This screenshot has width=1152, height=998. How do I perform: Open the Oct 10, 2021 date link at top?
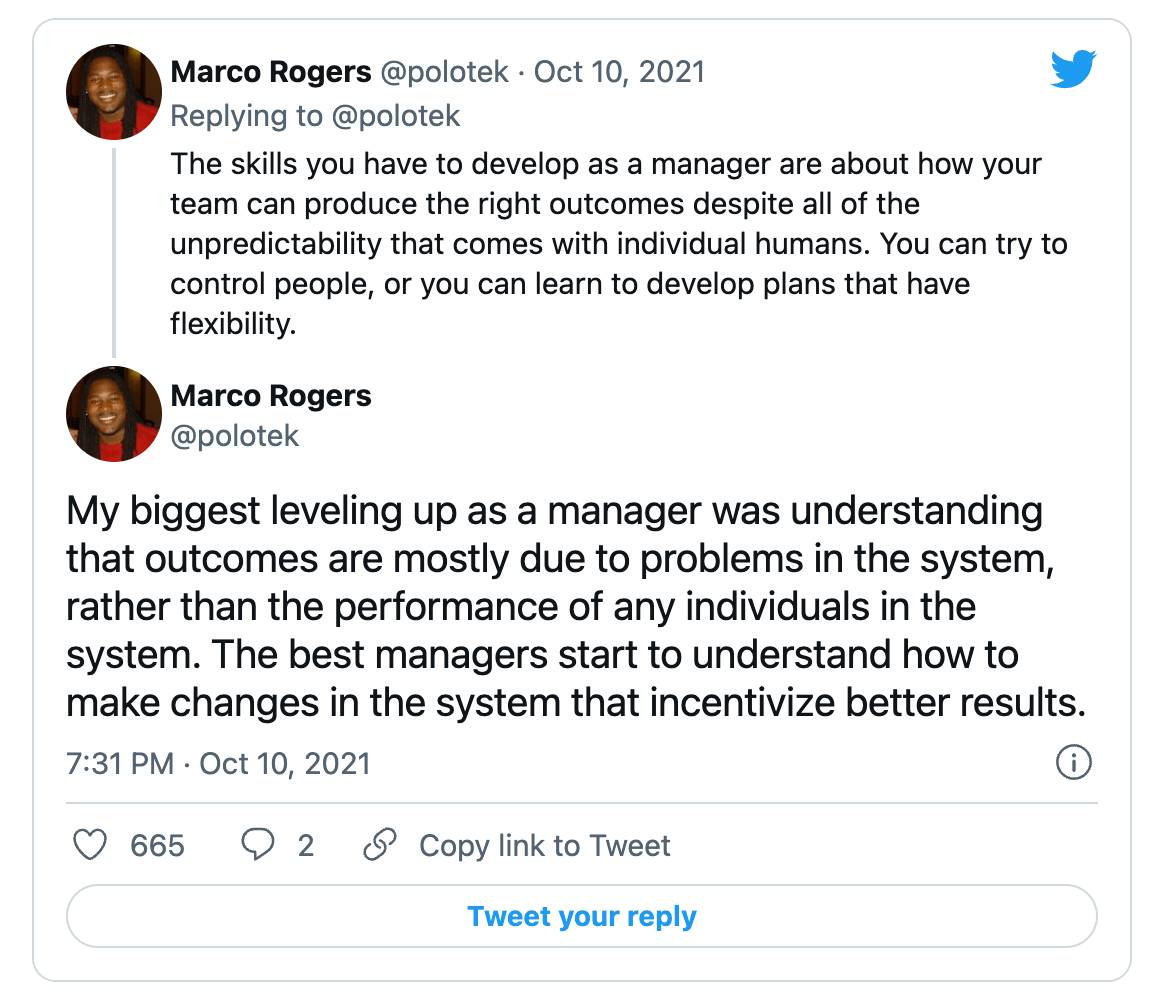click(x=619, y=72)
